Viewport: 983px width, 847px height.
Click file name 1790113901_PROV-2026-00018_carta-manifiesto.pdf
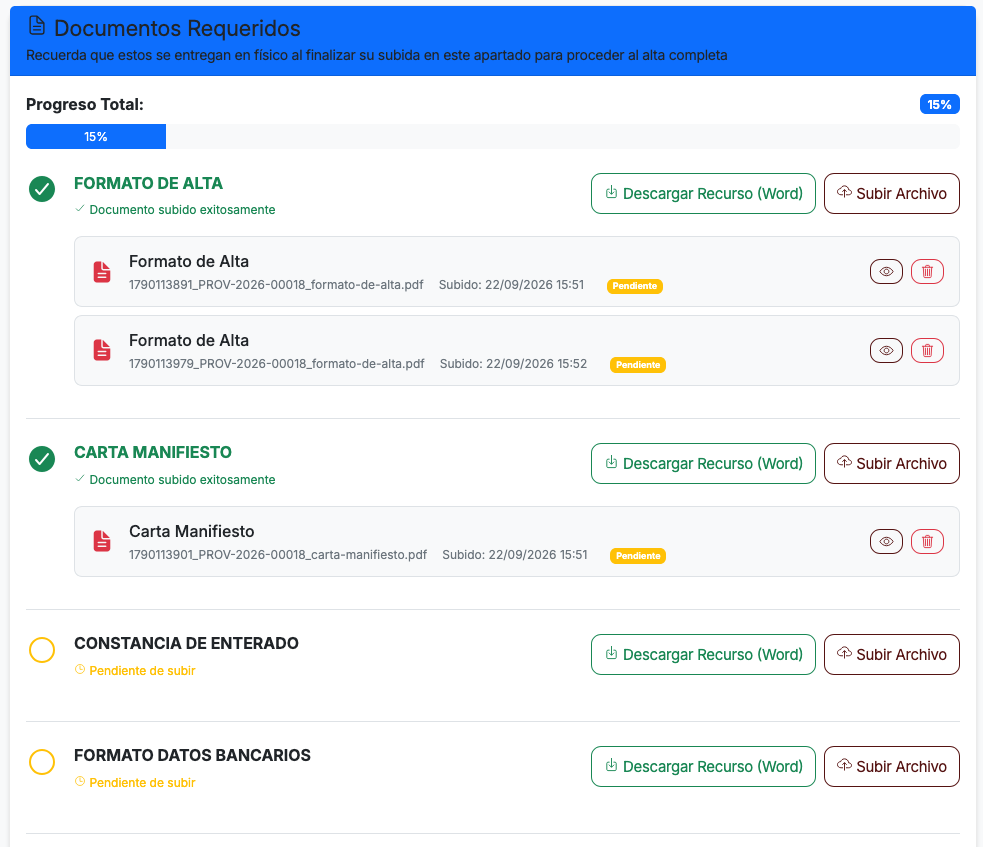(278, 555)
